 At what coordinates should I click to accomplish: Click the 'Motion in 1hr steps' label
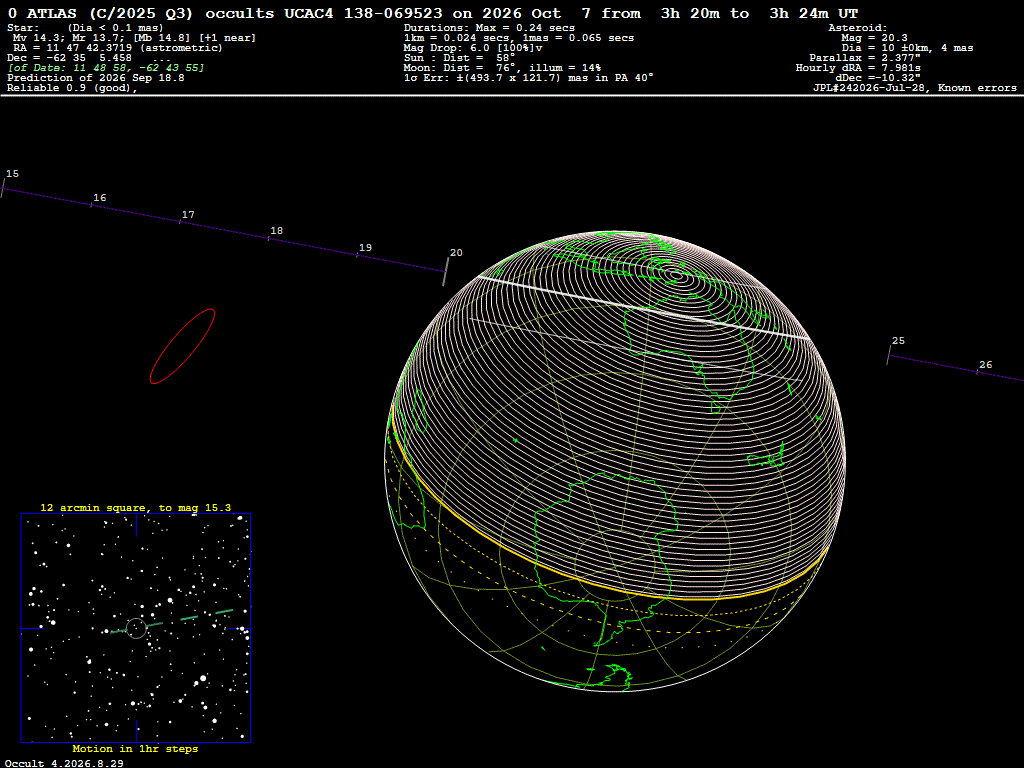[x=135, y=748]
